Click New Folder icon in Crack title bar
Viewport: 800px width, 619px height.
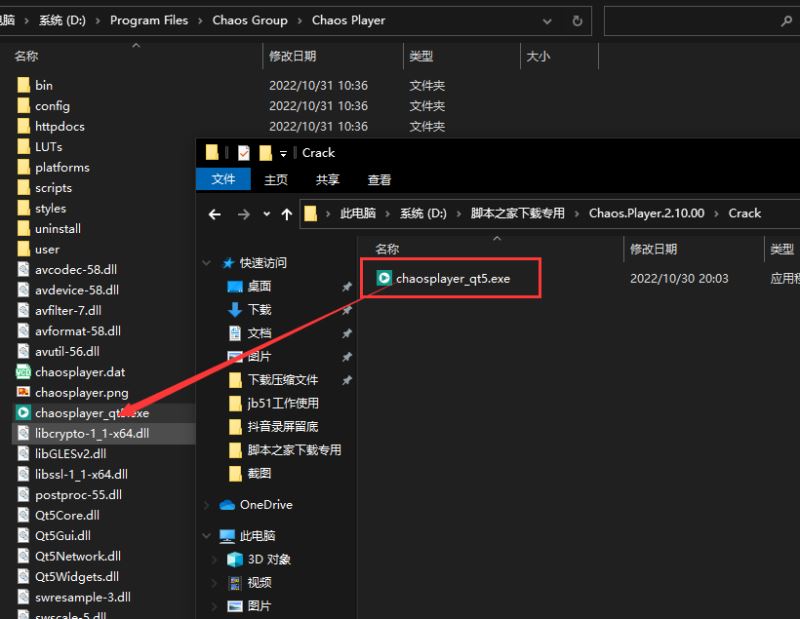pyautogui.click(x=265, y=153)
